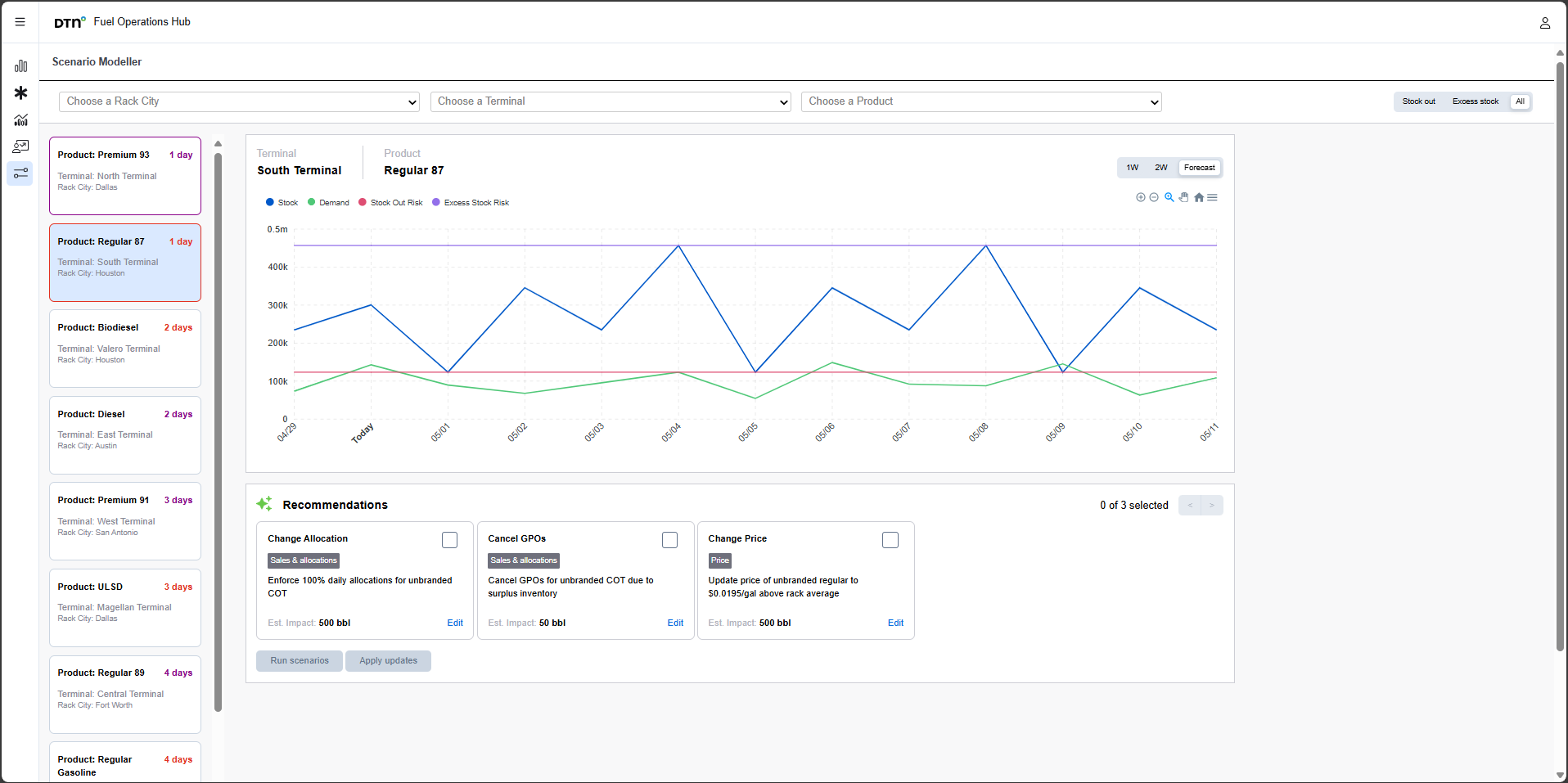Check the Change Allocation recommendation box
1568x783 pixels.
point(449,540)
